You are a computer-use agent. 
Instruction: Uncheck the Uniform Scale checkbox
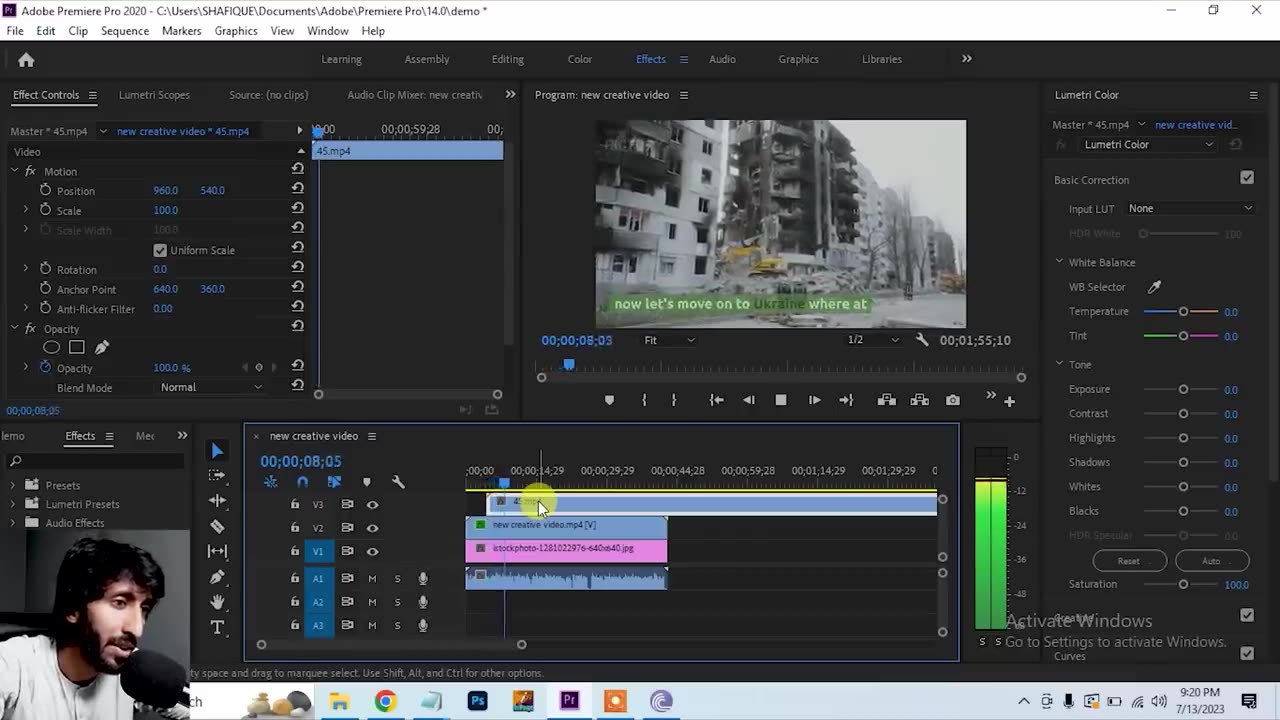[160, 250]
